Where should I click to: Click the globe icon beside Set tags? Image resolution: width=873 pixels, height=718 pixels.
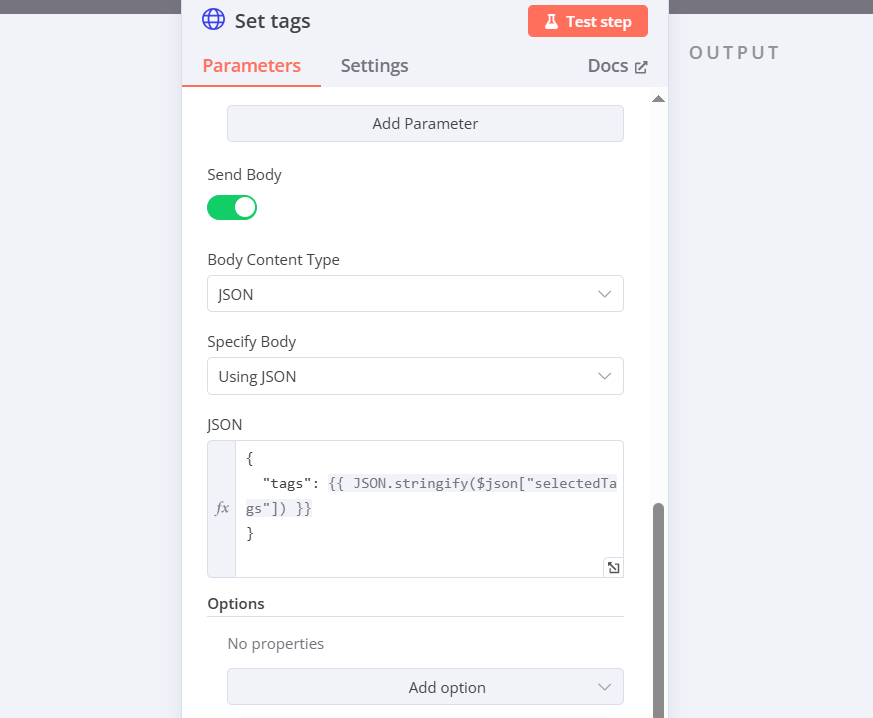(x=213, y=19)
